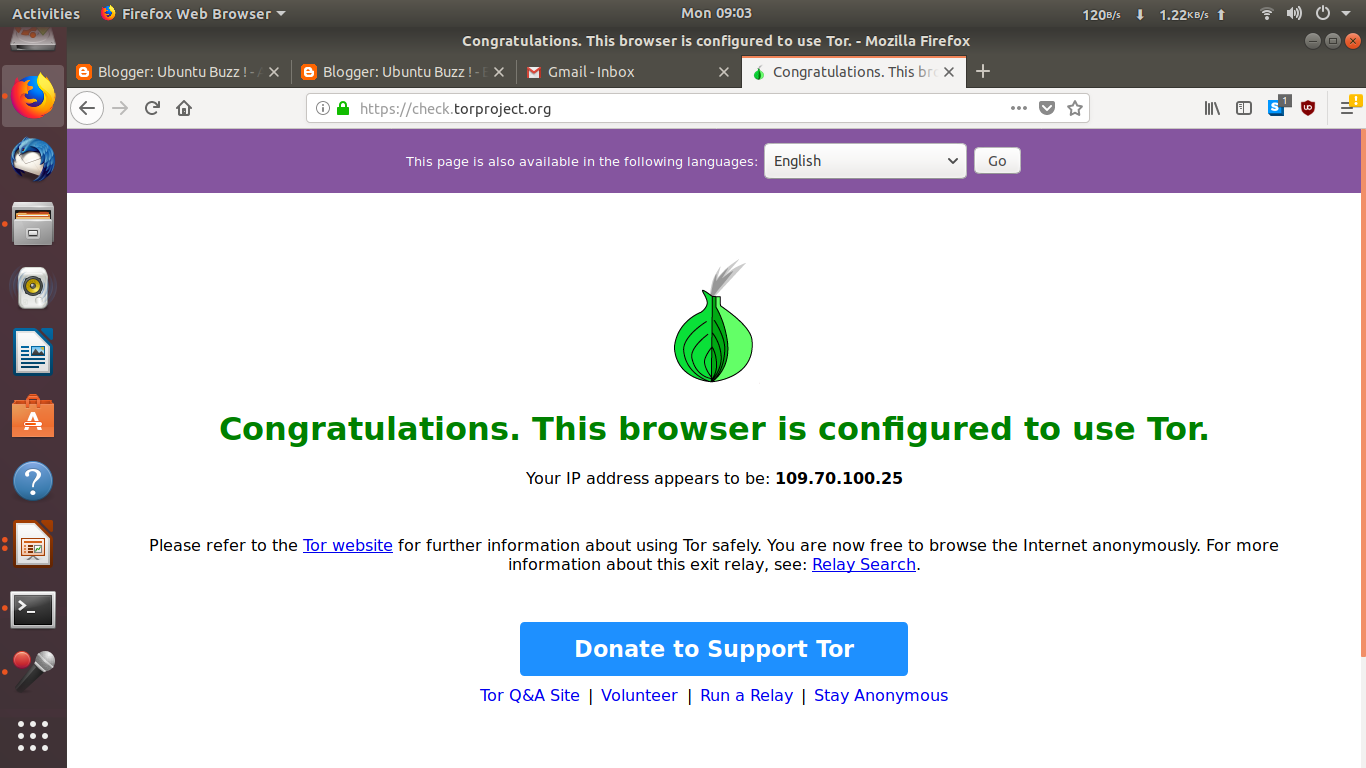
Task: Open a new tab with plus button
Action: 983,71
